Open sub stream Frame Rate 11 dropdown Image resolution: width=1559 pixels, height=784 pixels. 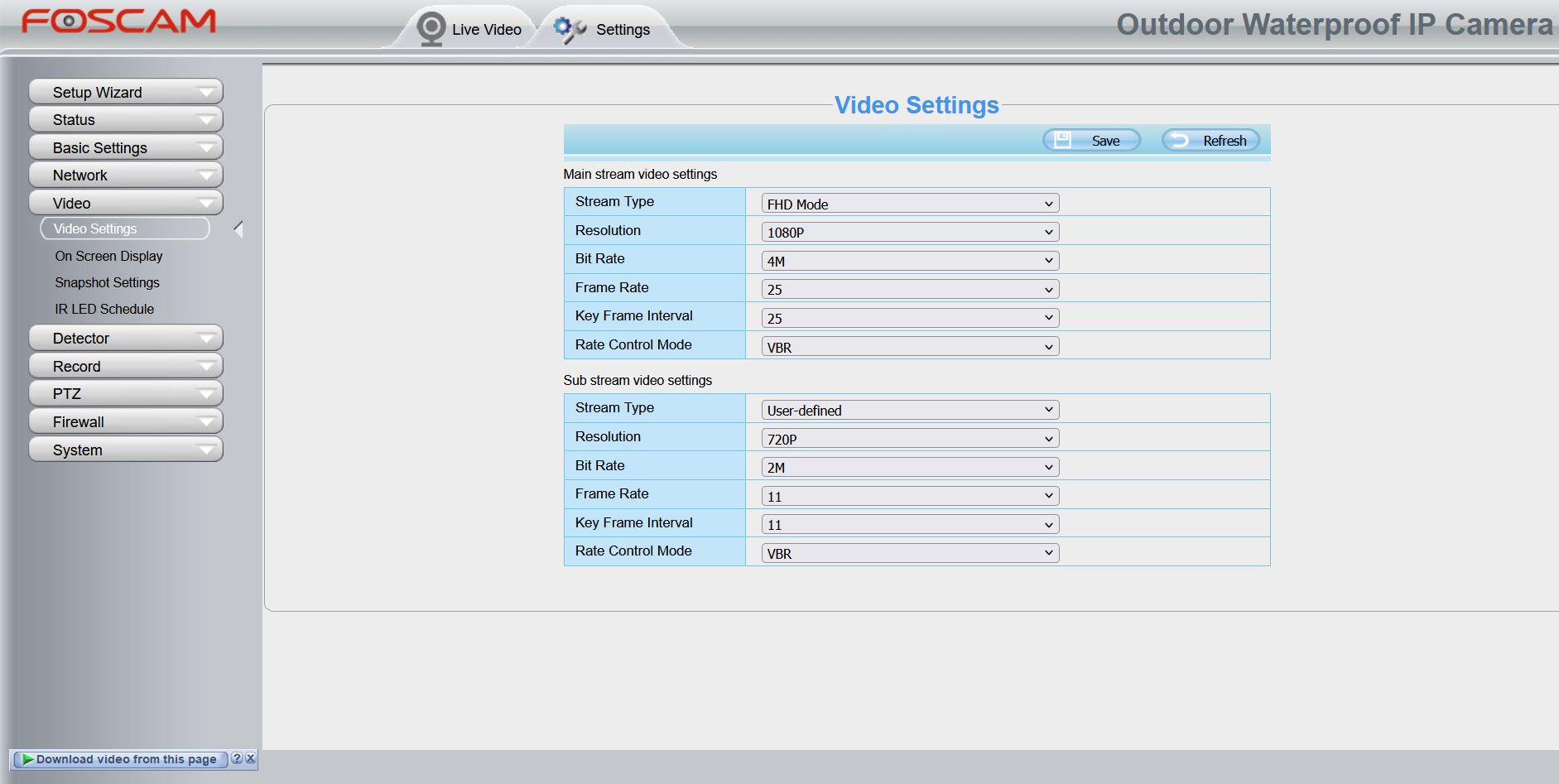point(910,496)
